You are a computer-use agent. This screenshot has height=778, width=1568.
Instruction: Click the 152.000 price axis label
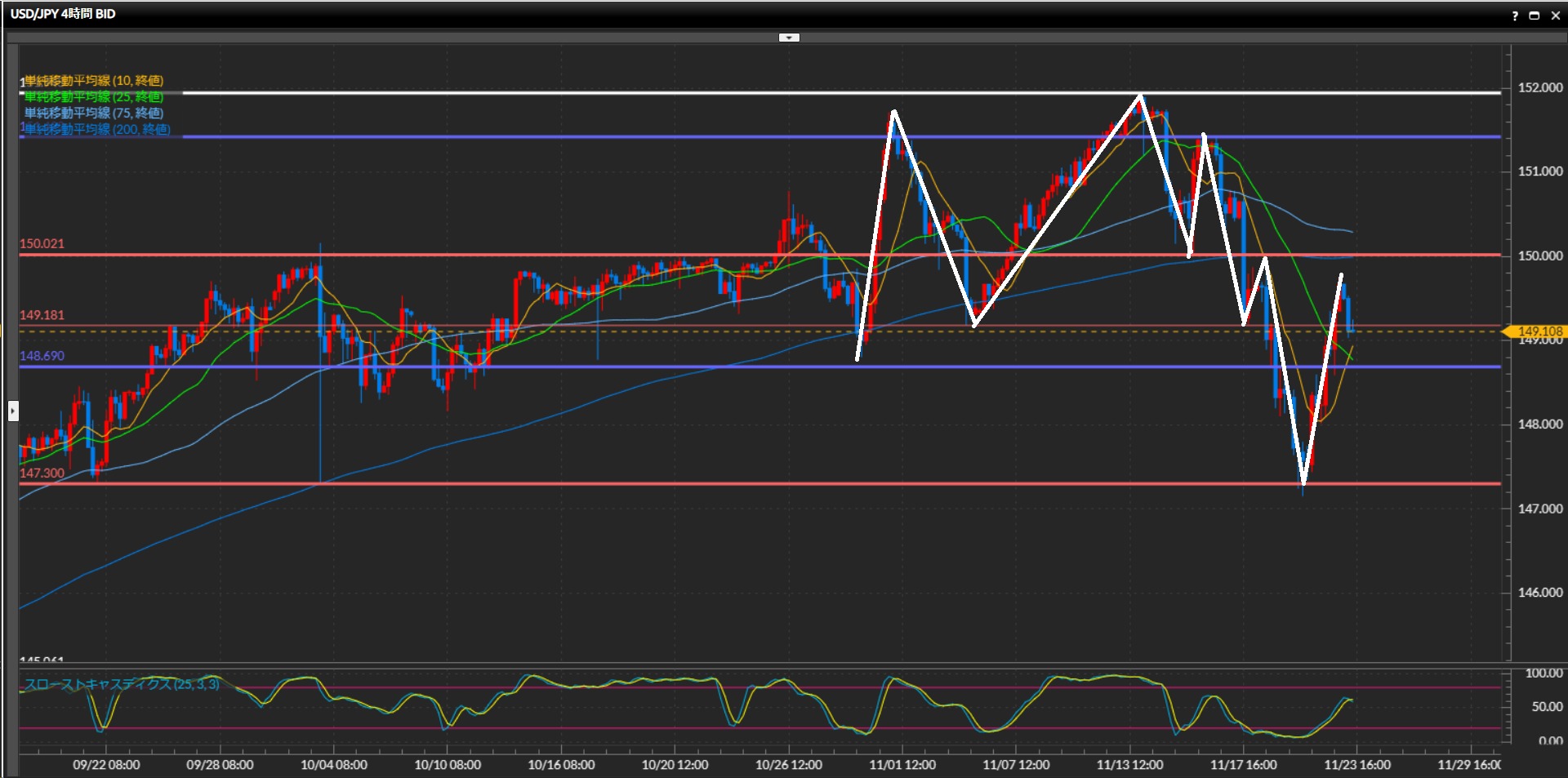tap(1539, 87)
